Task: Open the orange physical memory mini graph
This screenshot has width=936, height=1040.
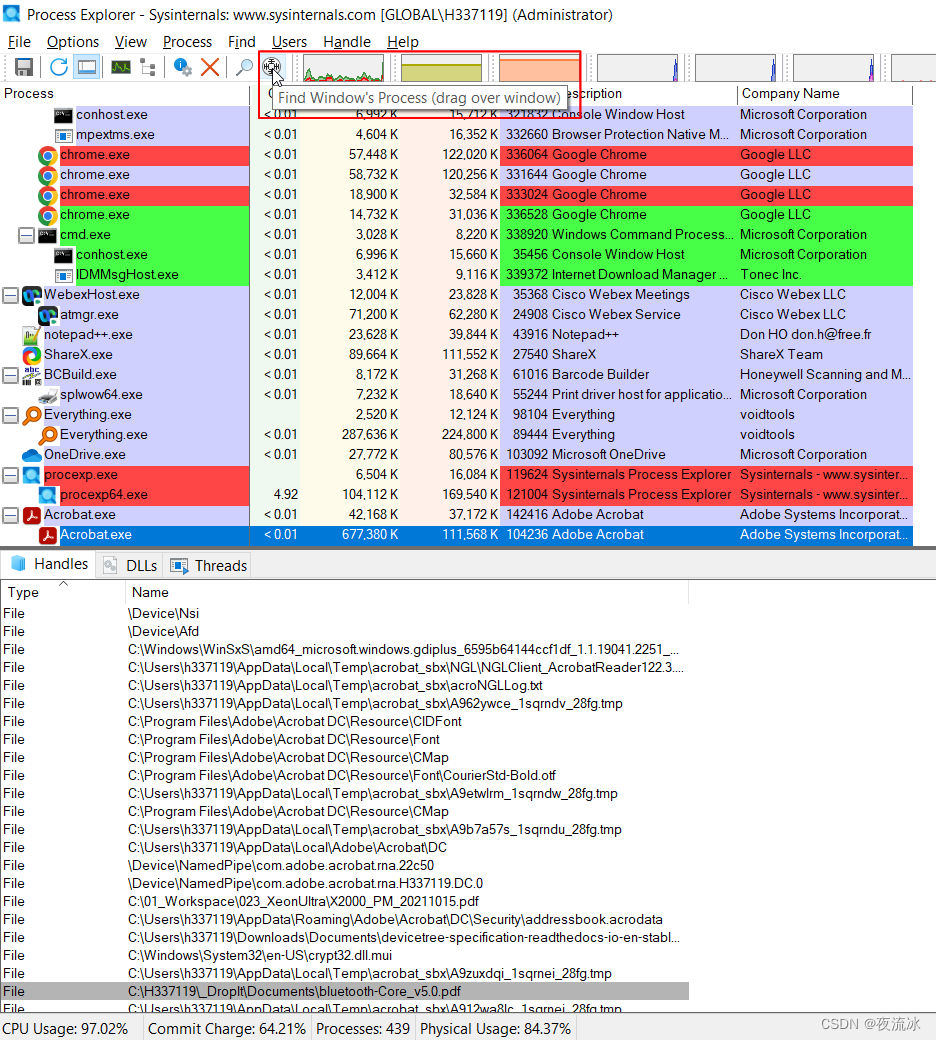Action: 539,68
